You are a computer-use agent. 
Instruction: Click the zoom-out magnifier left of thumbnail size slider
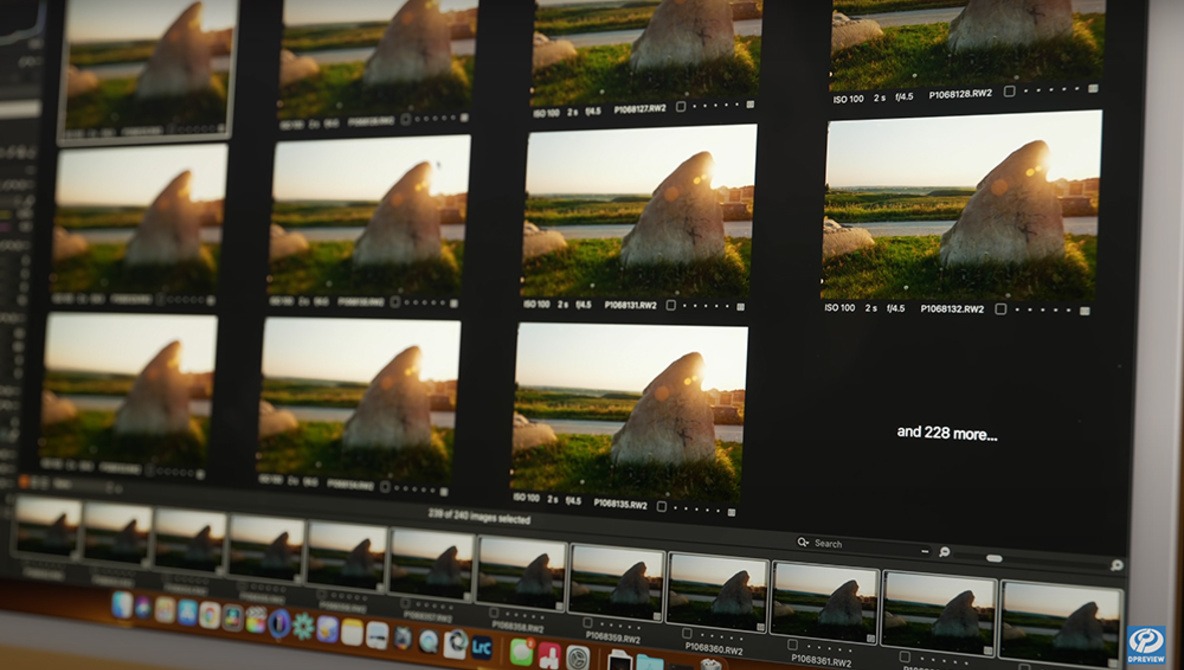click(944, 552)
